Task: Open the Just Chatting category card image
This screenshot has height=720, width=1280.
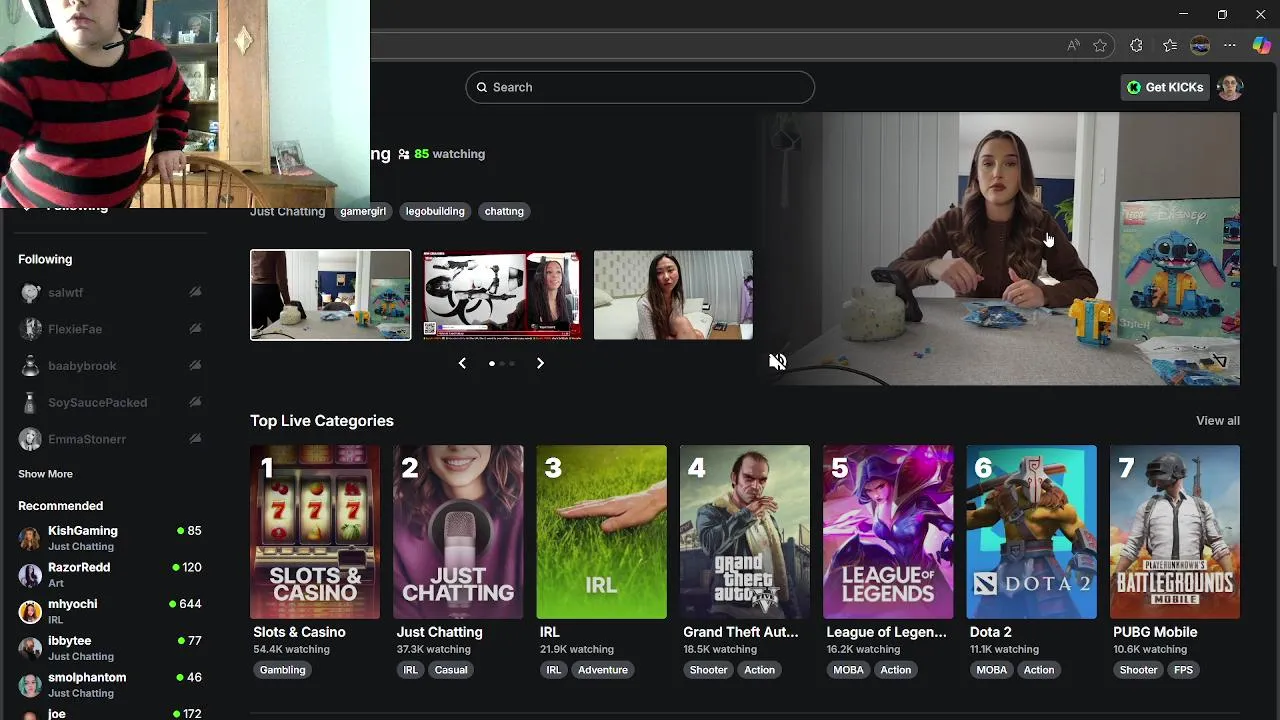Action: tap(458, 532)
